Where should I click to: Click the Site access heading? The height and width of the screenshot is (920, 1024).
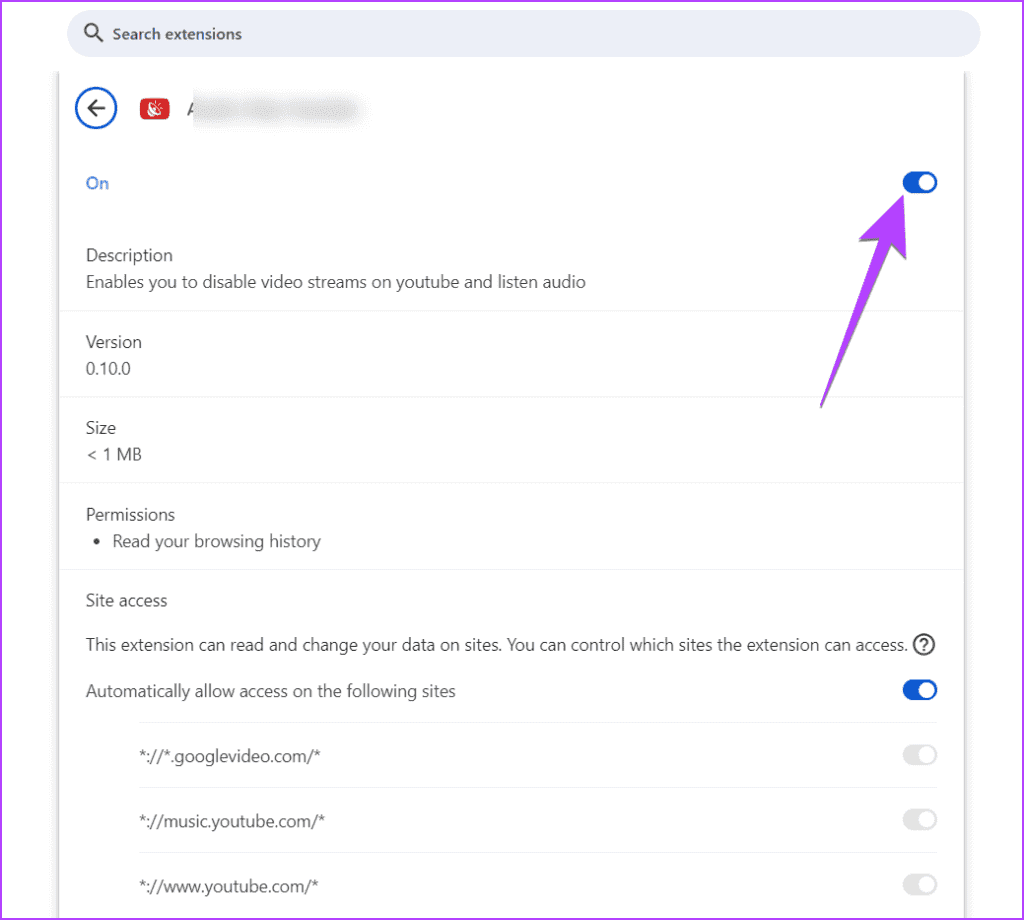(x=127, y=601)
